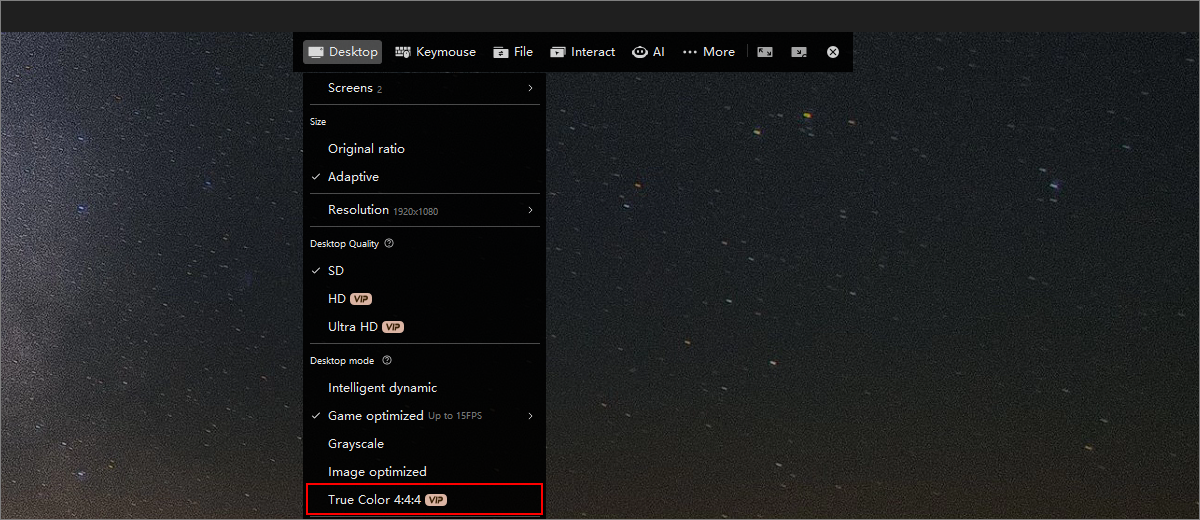Viewport: 1200px width, 520px height.
Task: Click the shrink-window icon after More
Action: click(x=765, y=52)
